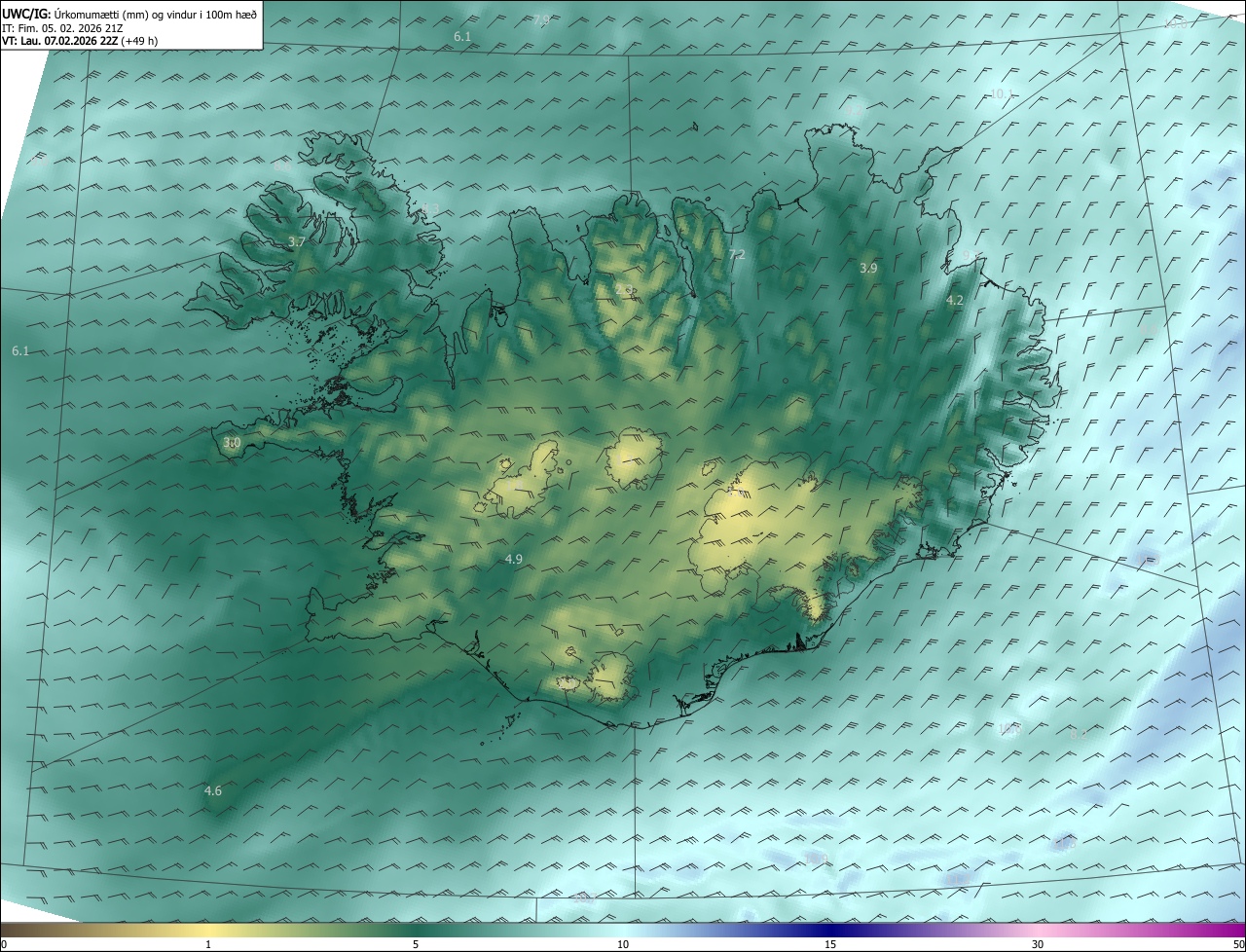Click the 3.0 value on the Snæfellsnes peninsula

tap(232, 443)
